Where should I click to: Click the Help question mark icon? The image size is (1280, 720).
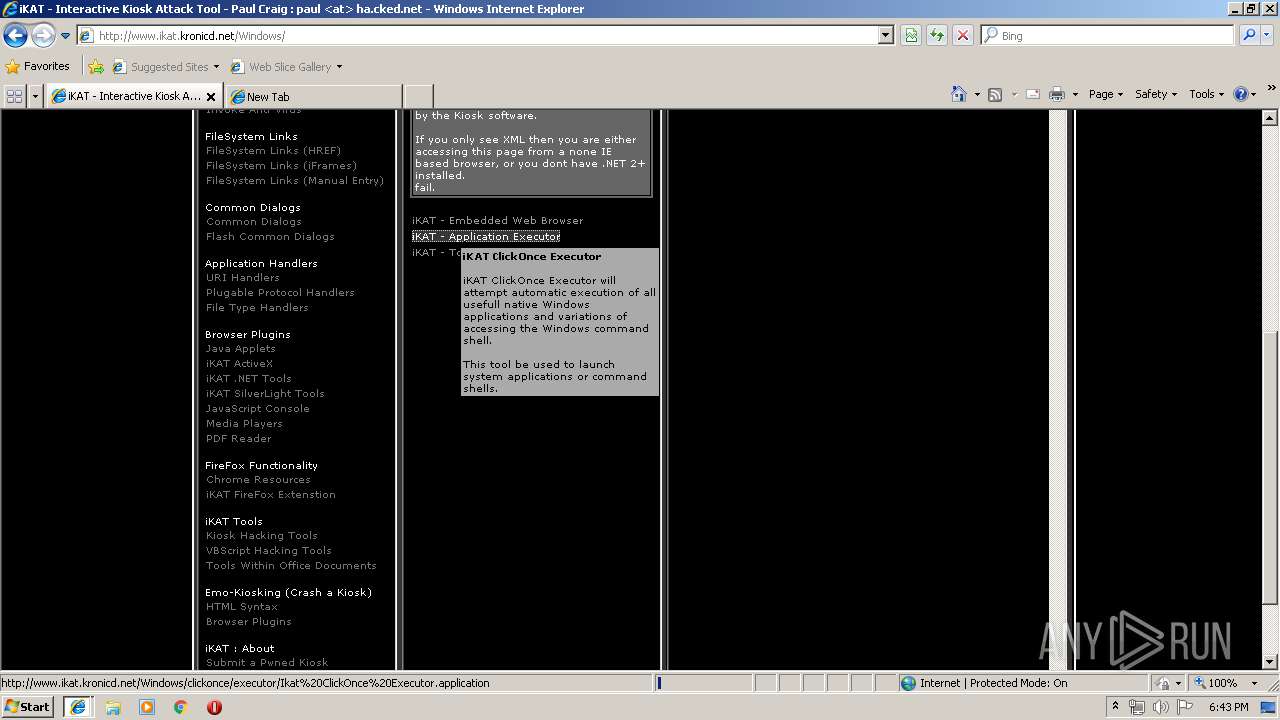[x=1241, y=94]
